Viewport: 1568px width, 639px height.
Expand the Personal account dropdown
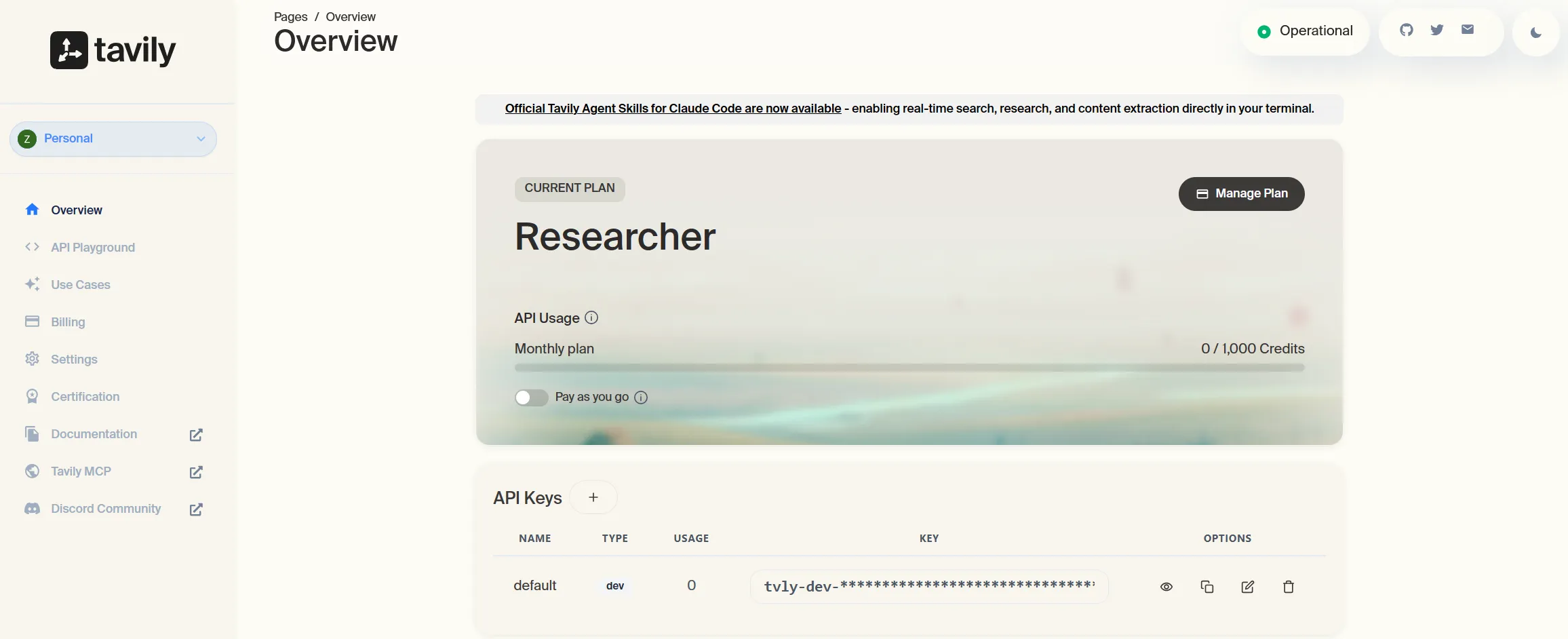[113, 139]
